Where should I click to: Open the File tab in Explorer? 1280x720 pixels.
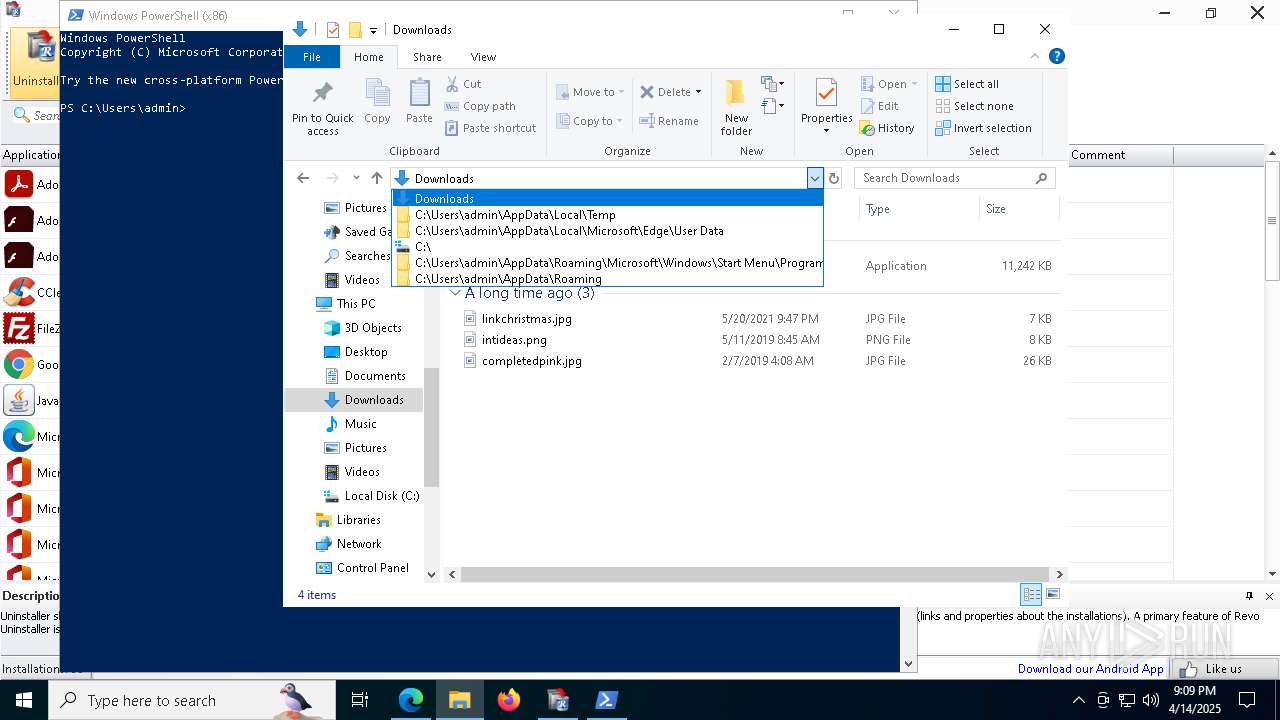coord(312,57)
